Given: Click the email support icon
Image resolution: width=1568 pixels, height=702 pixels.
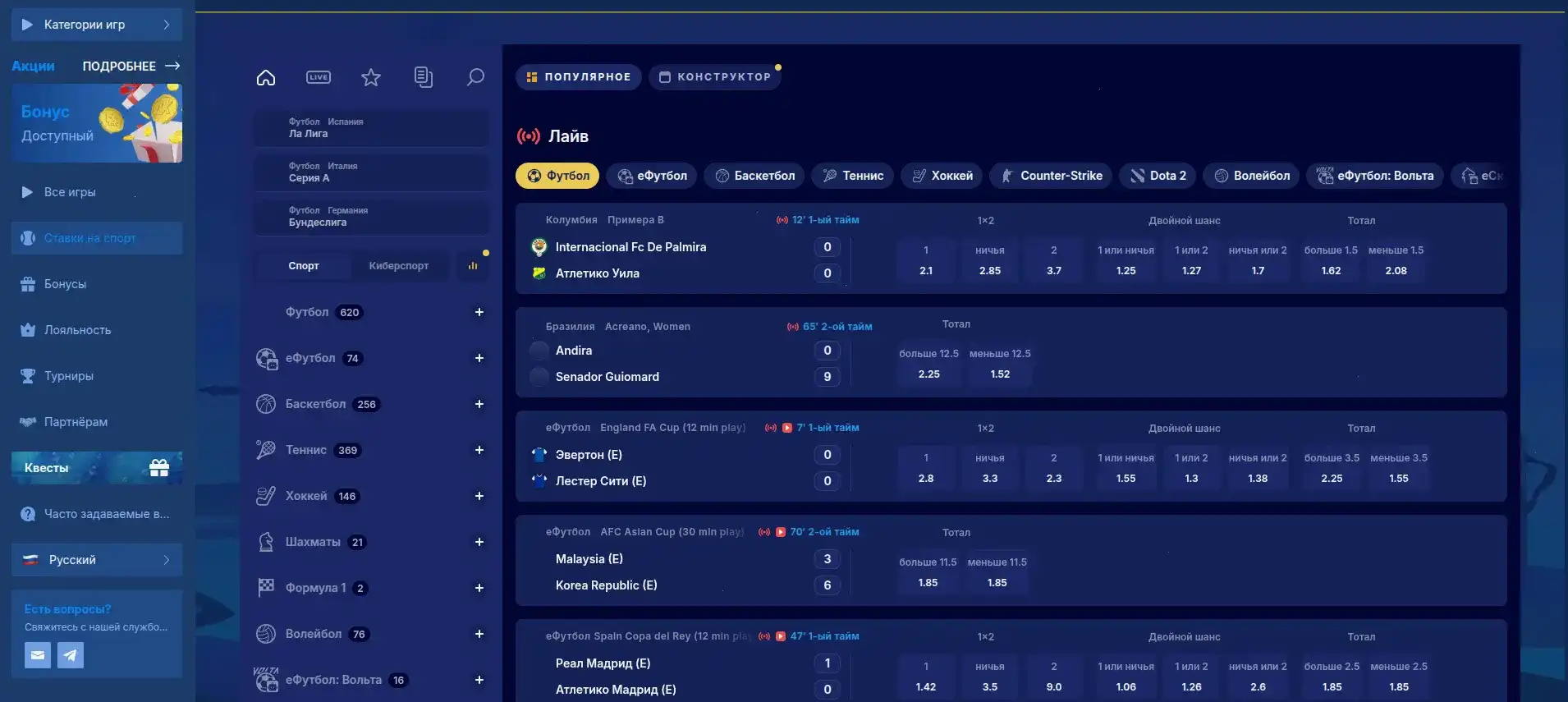Looking at the screenshot, I should pos(38,655).
